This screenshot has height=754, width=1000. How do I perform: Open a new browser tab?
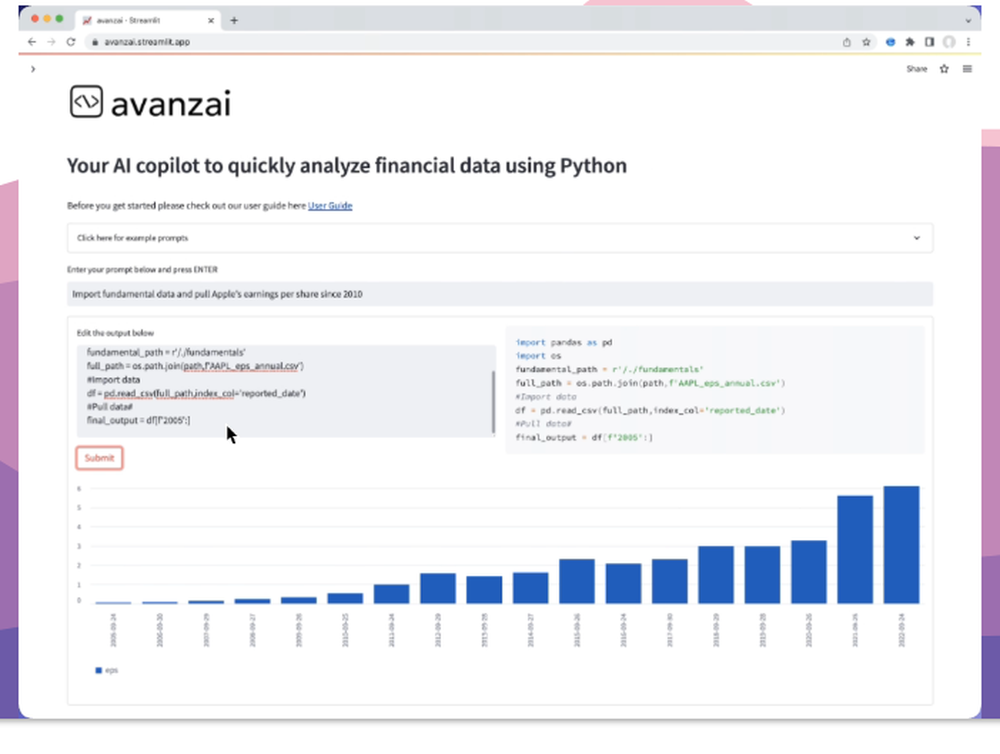234,20
